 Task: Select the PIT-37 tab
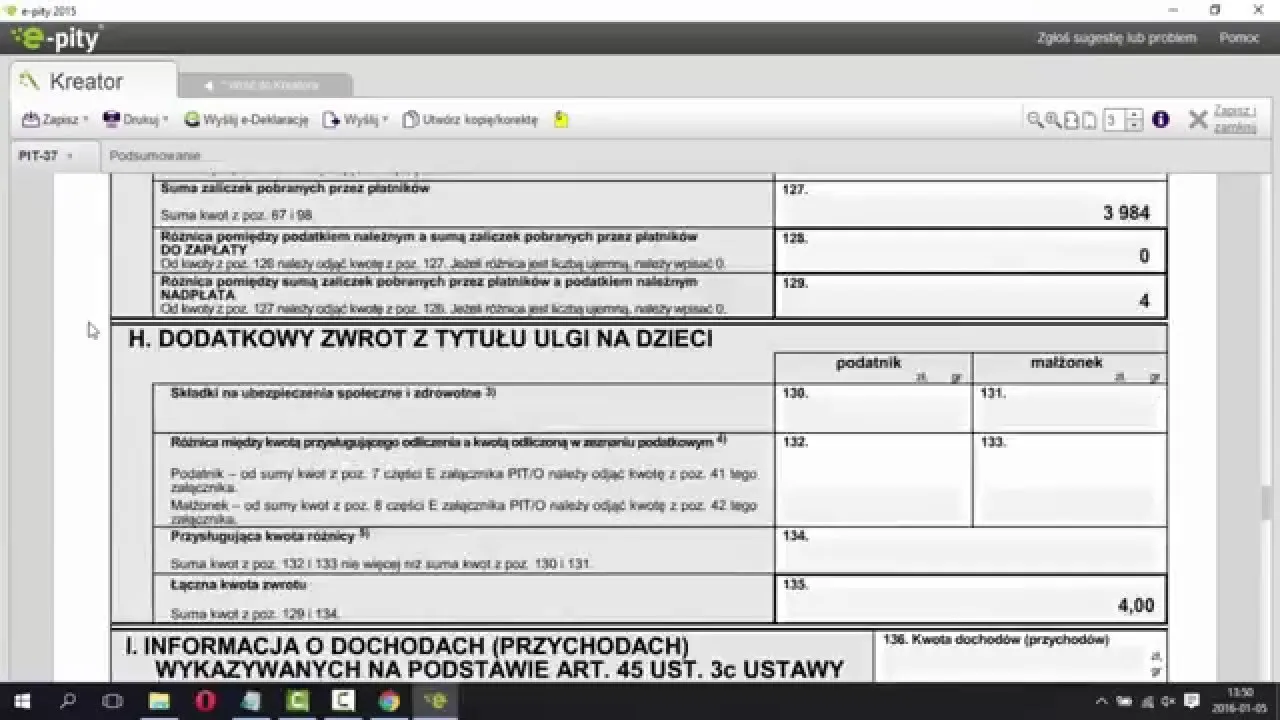pyautogui.click(x=38, y=156)
